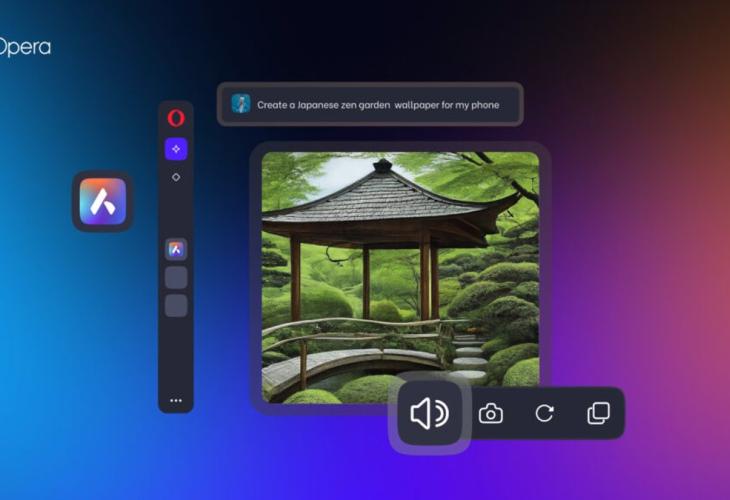
Task: Regenerate image with circular arrow icon
Action: (x=544, y=413)
